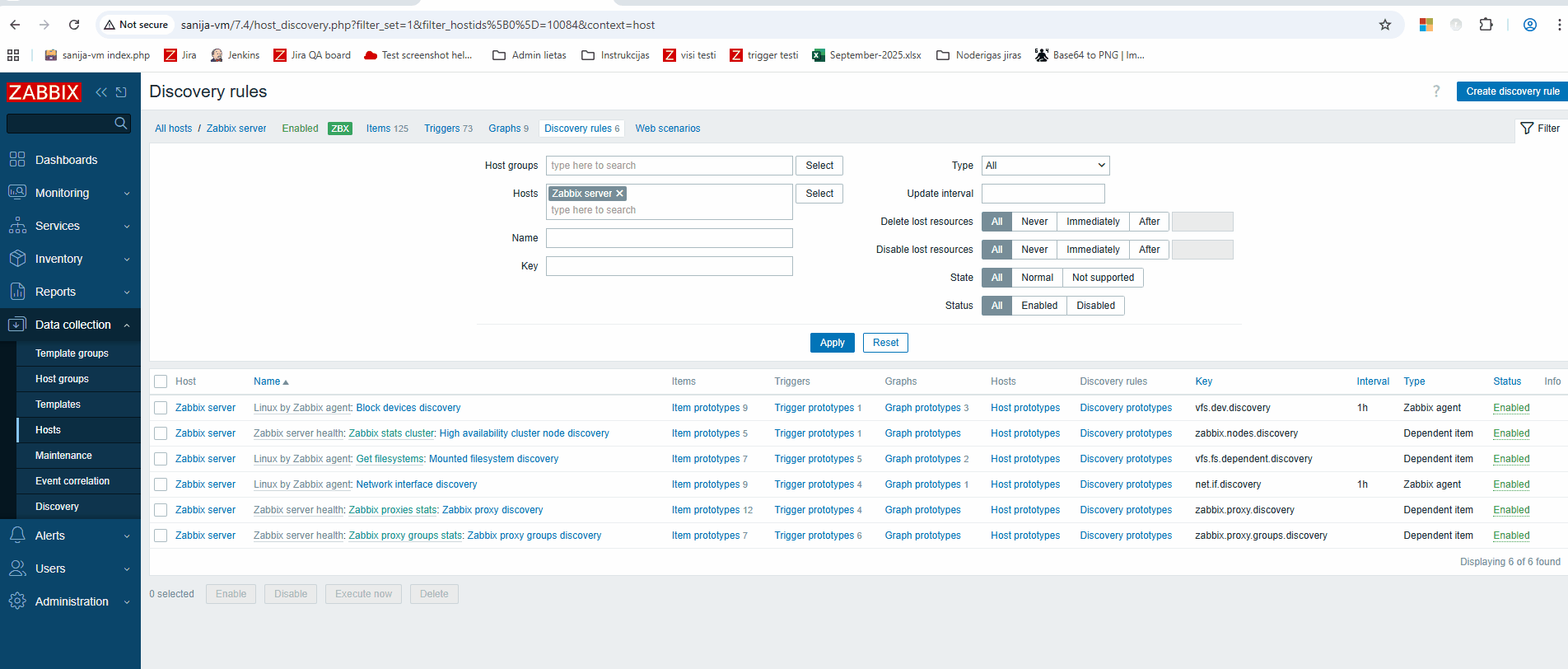Viewport: 1568px width, 669px height.
Task: Click the sidebar search magnifier icon
Action: (121, 123)
